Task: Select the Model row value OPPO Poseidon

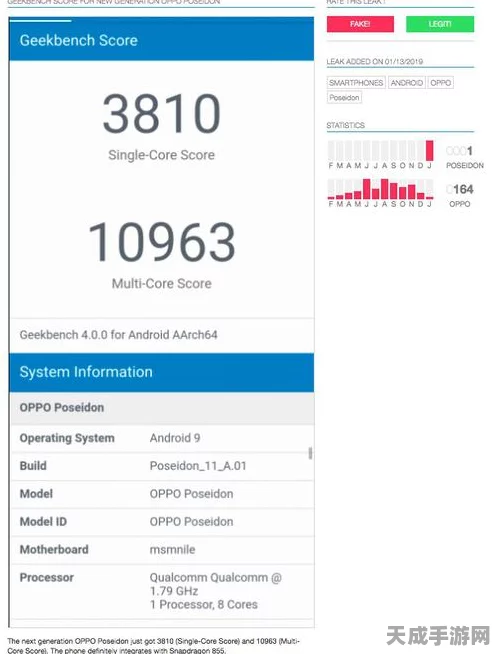Action: pyautogui.click(x=191, y=494)
